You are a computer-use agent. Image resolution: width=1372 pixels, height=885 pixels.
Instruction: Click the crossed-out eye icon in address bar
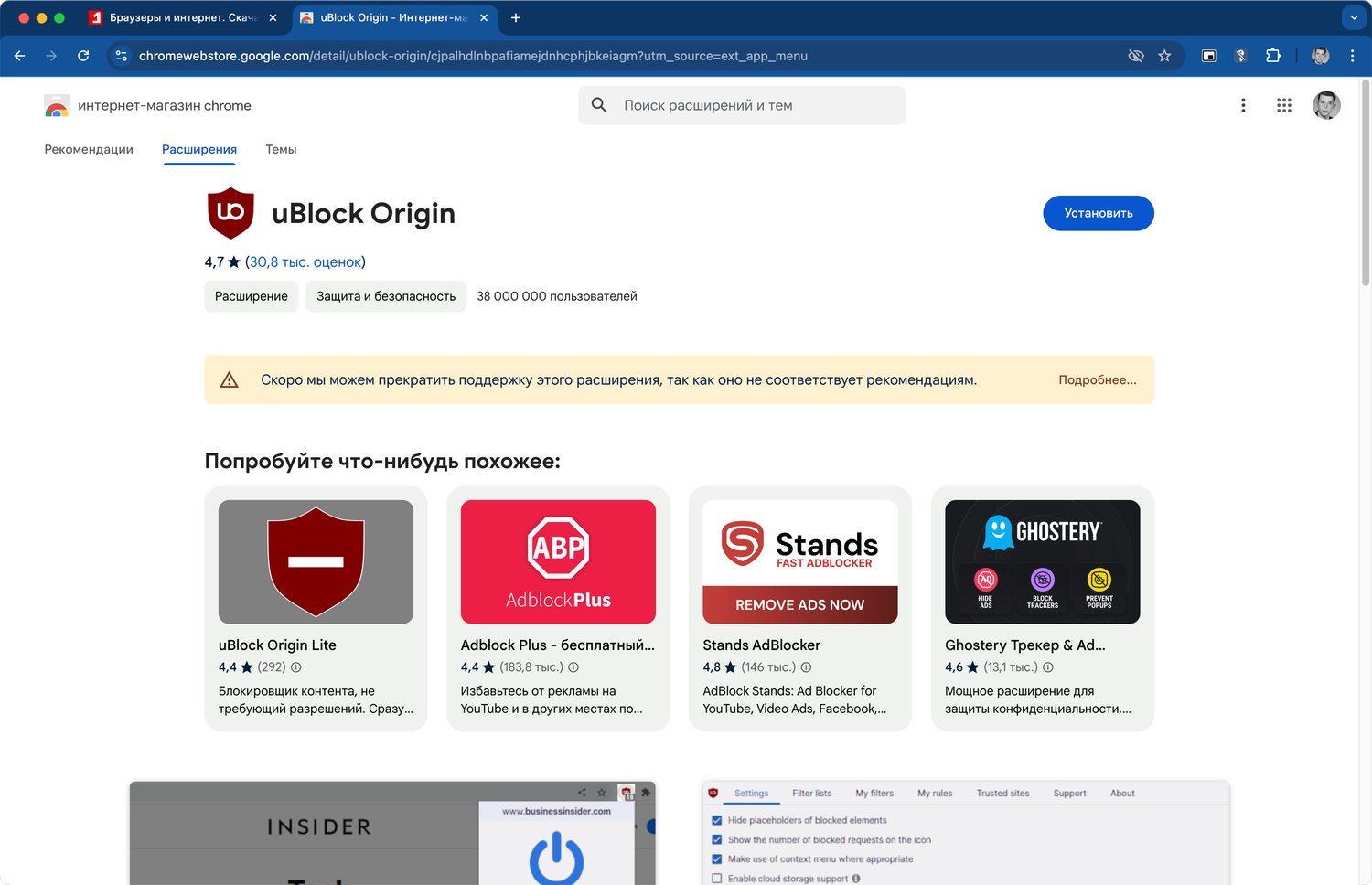1136,56
